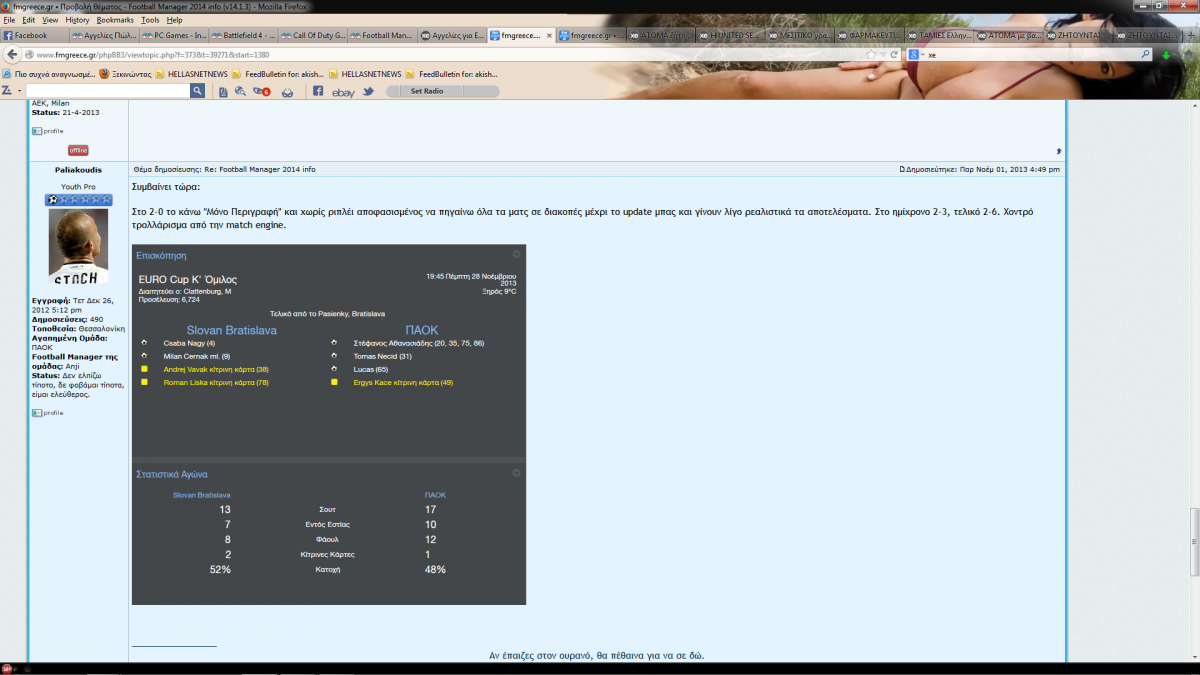Switch to the Battlefield 4 tab
Image resolution: width=1200 pixels, height=675 pixels.
[x=245, y=35]
